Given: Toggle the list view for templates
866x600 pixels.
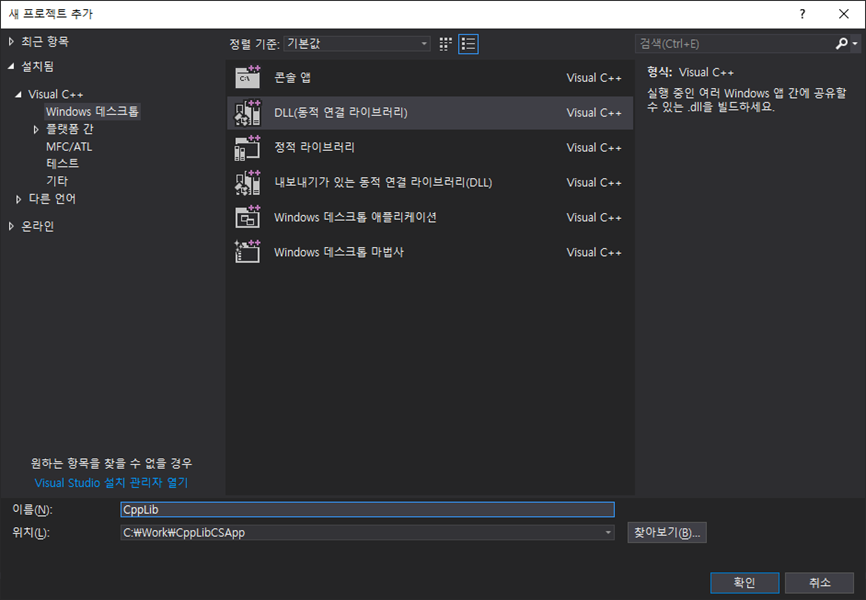Looking at the screenshot, I should coord(467,43).
